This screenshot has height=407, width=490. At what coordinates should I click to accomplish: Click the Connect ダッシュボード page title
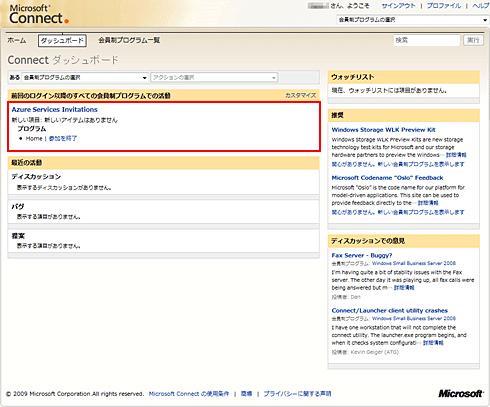[63, 60]
